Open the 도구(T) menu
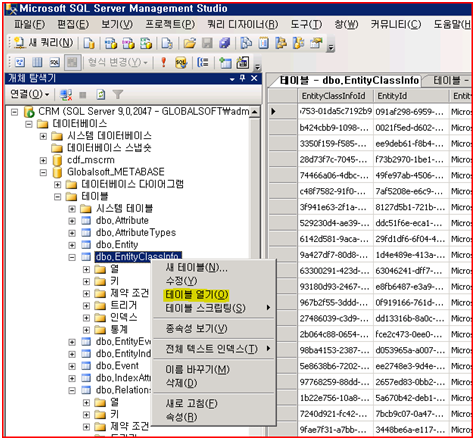The image size is (475, 440). (306, 24)
